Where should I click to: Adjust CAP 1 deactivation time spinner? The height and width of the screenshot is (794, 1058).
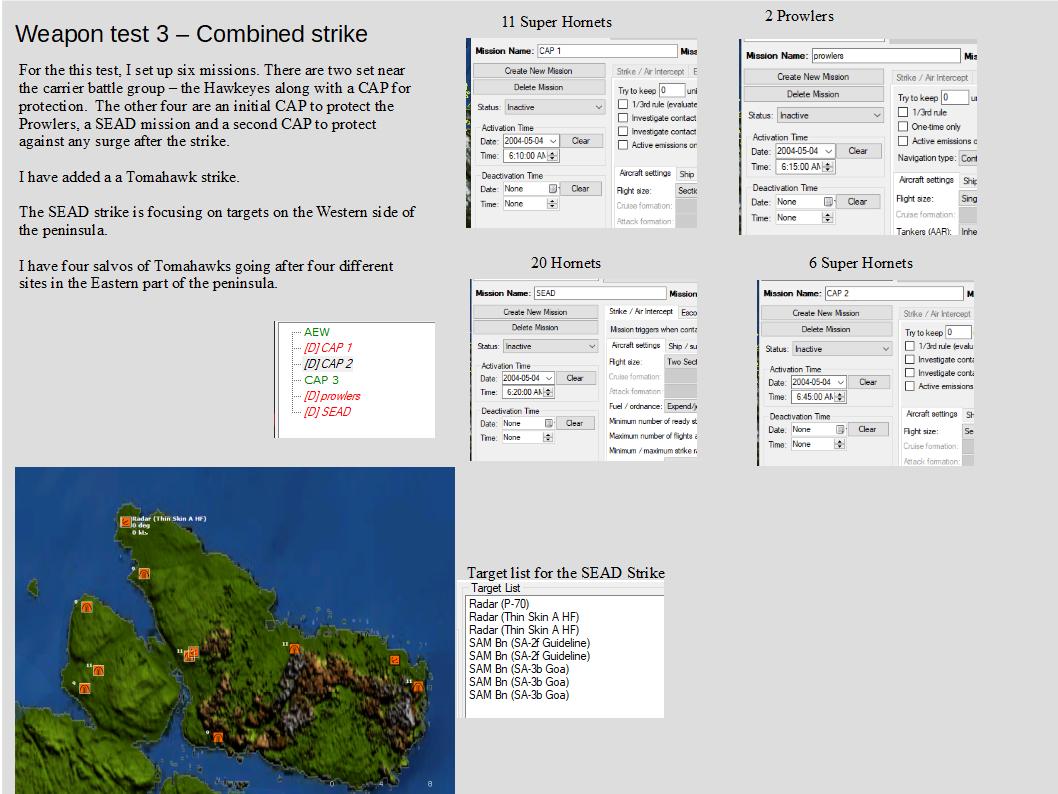553,204
